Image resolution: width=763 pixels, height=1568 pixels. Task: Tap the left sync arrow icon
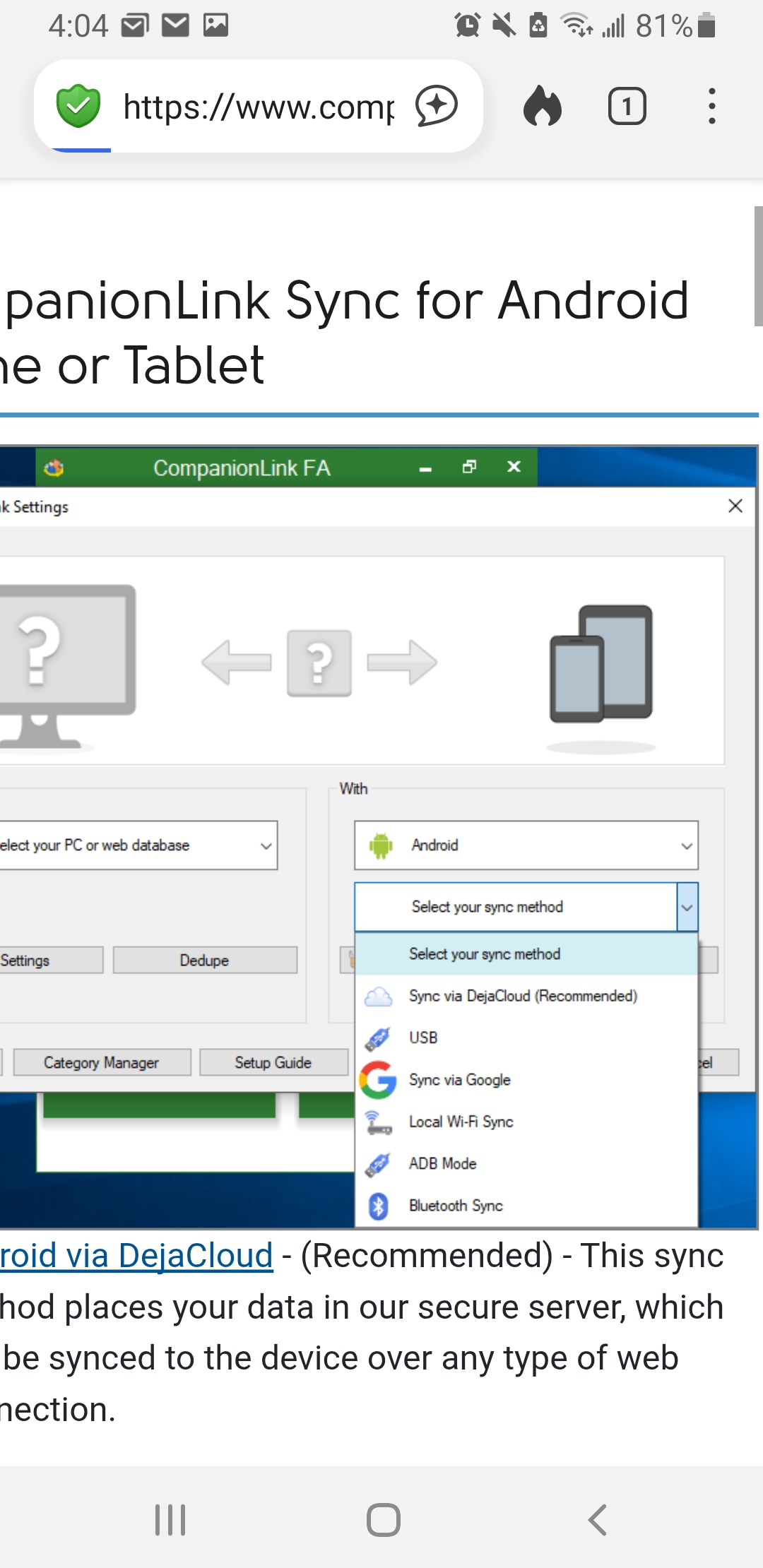point(237,663)
